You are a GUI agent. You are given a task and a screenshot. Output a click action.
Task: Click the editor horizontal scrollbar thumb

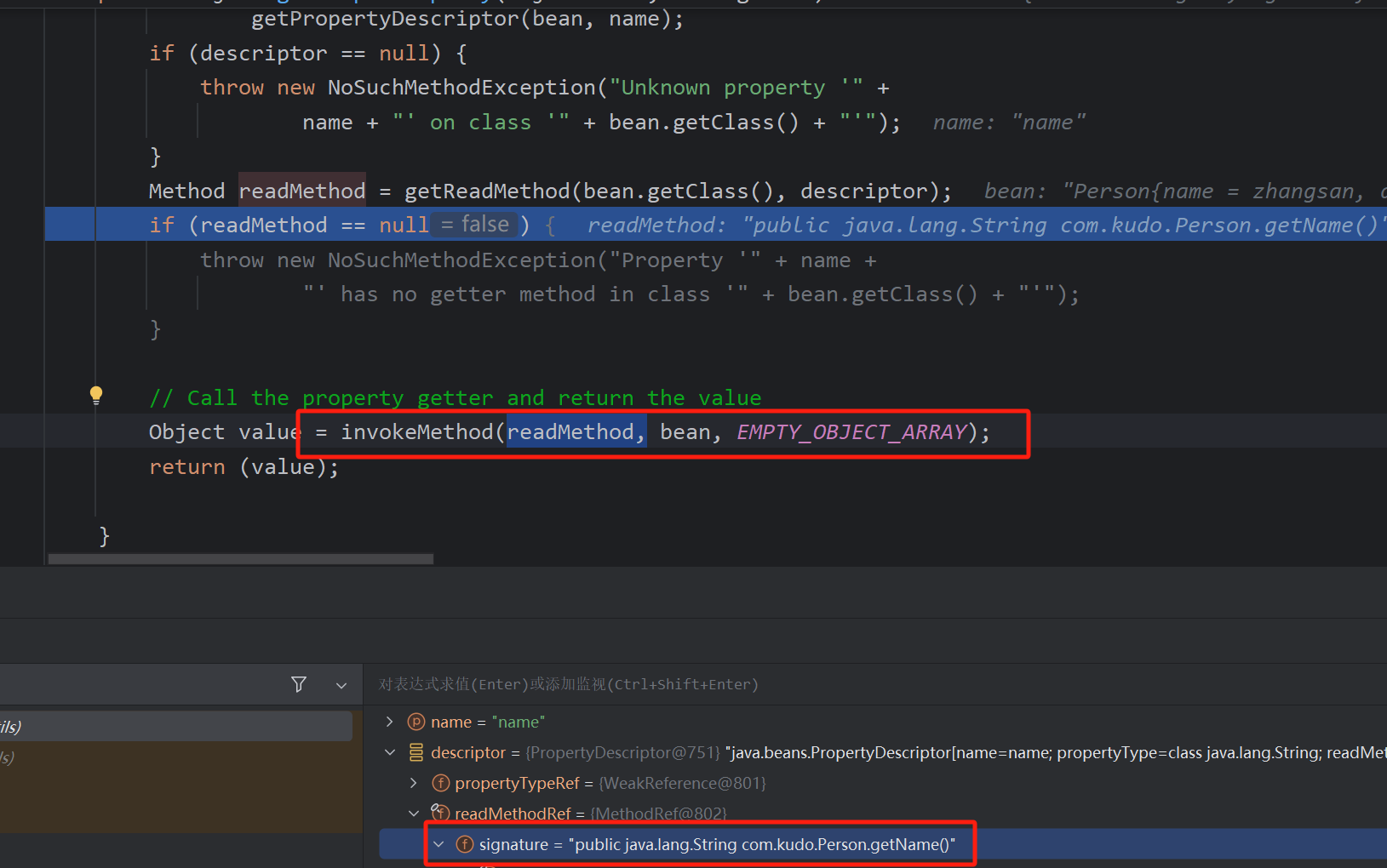point(241,559)
